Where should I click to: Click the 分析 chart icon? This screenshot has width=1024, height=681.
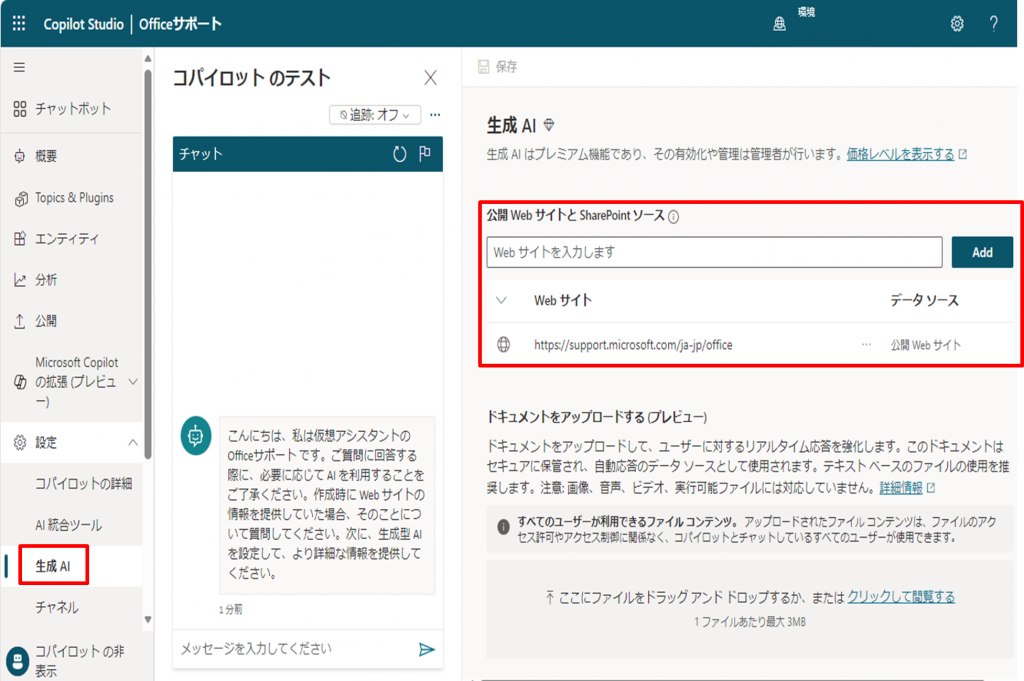pyautogui.click(x=20, y=280)
